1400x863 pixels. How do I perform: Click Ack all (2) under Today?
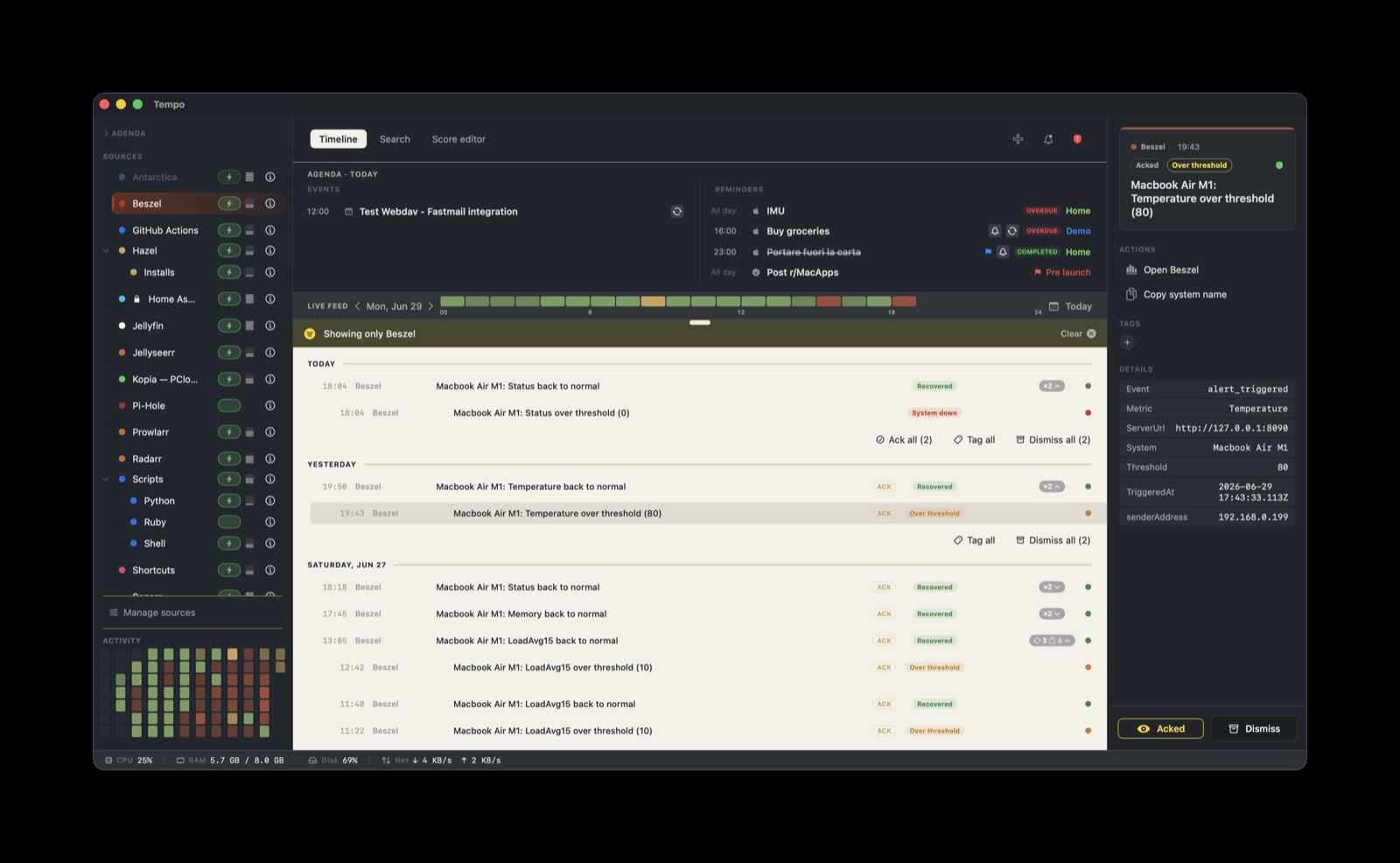click(904, 439)
